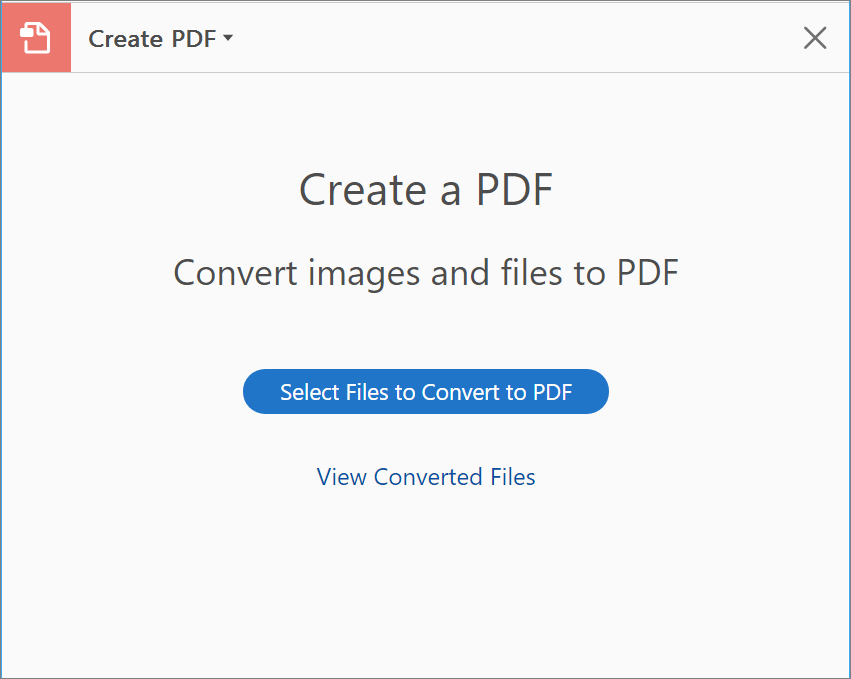Dismiss the Create PDF dialog
This screenshot has height=679, width=851.
pyautogui.click(x=815, y=38)
